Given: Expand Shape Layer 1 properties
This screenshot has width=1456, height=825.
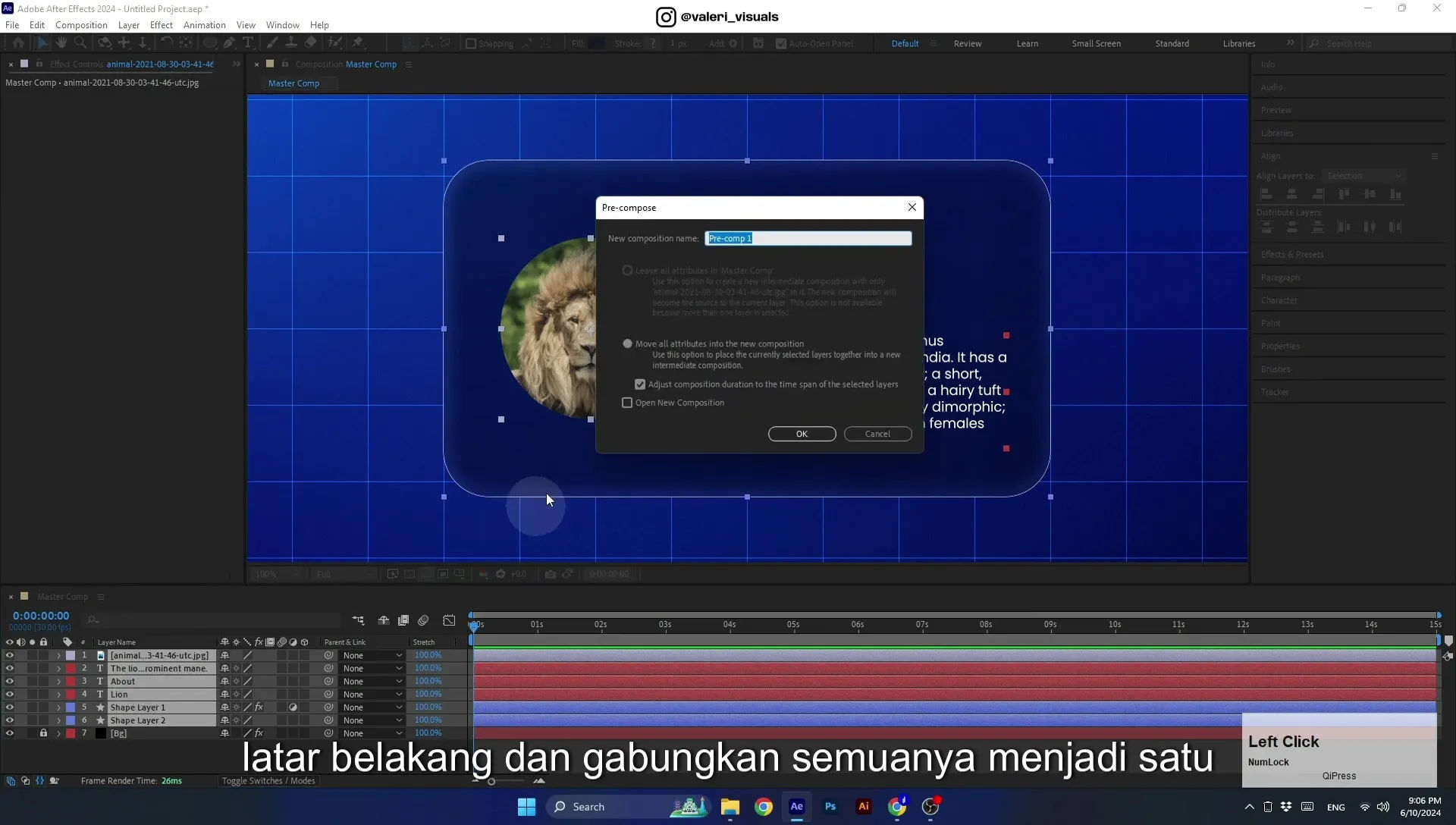Looking at the screenshot, I should point(58,707).
